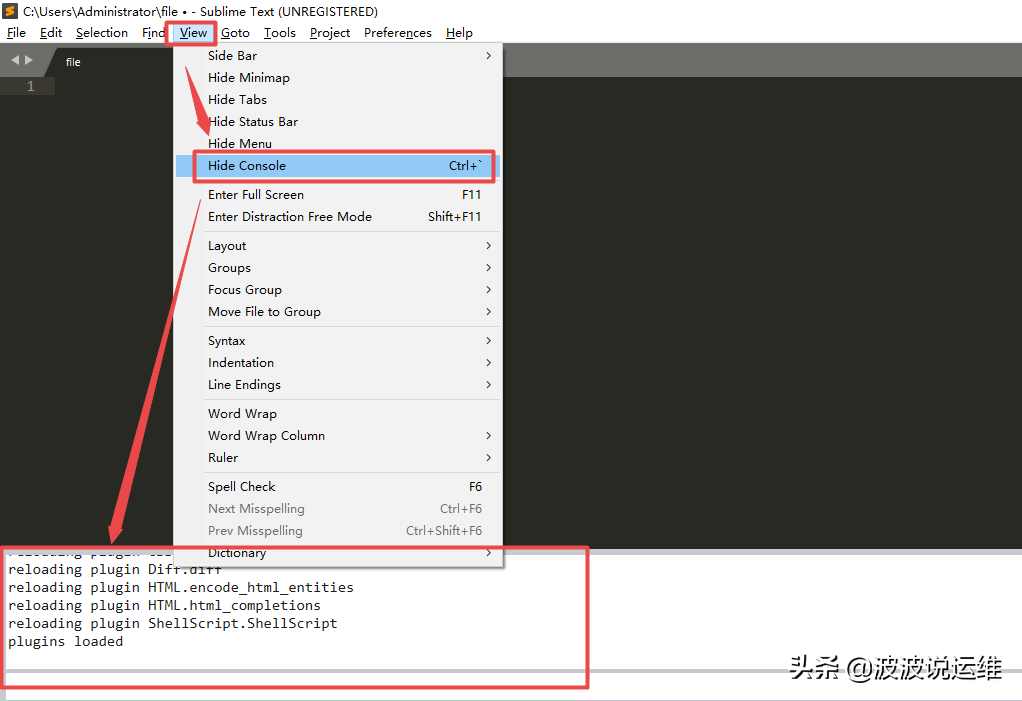This screenshot has height=701, width=1022.
Task: Choose Hide Menu
Action: [x=338, y=143]
